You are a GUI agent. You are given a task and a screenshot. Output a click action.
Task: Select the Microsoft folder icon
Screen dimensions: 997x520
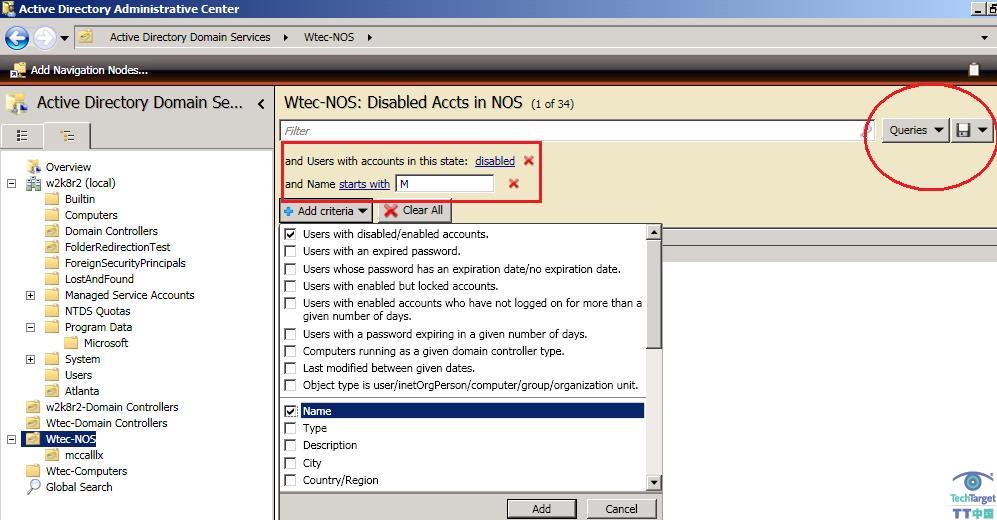point(71,343)
